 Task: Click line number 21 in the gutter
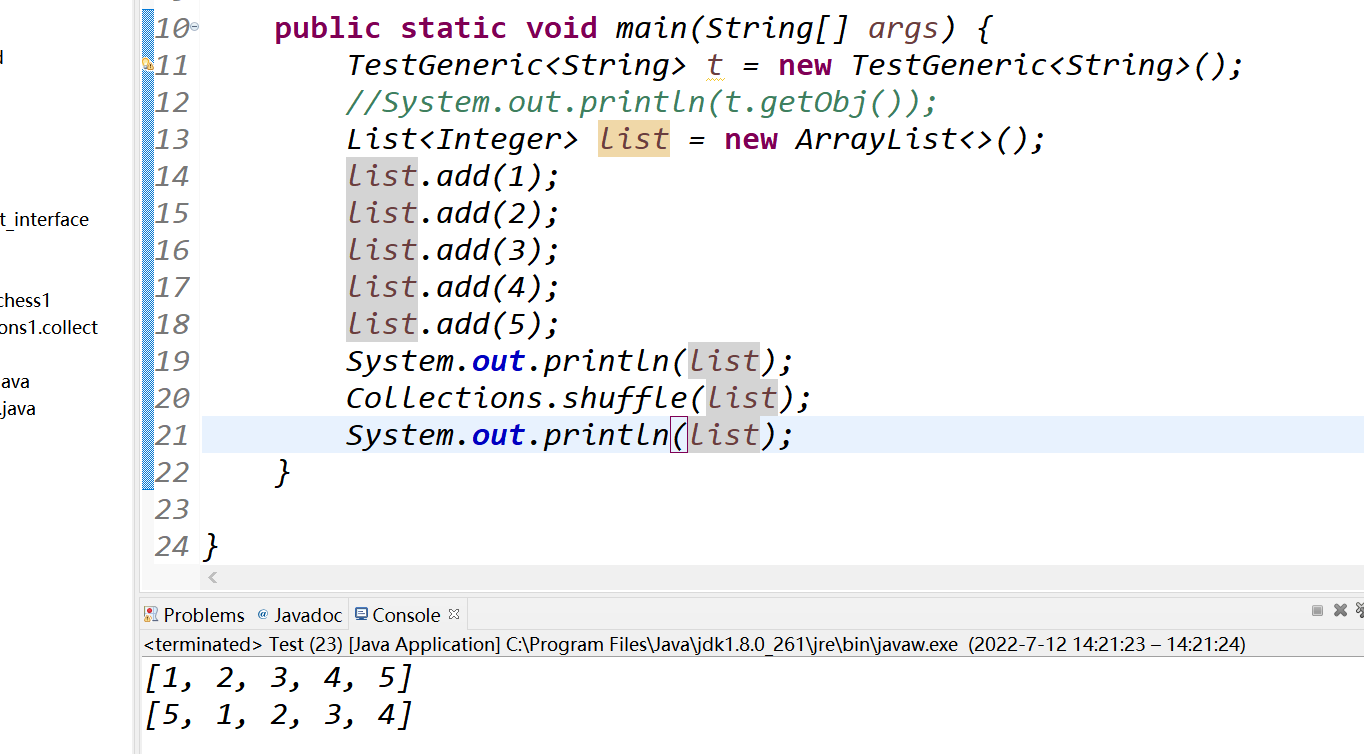[x=172, y=435]
